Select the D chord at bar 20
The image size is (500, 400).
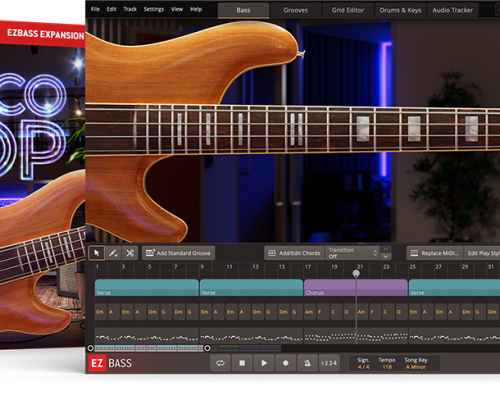(x=349, y=312)
